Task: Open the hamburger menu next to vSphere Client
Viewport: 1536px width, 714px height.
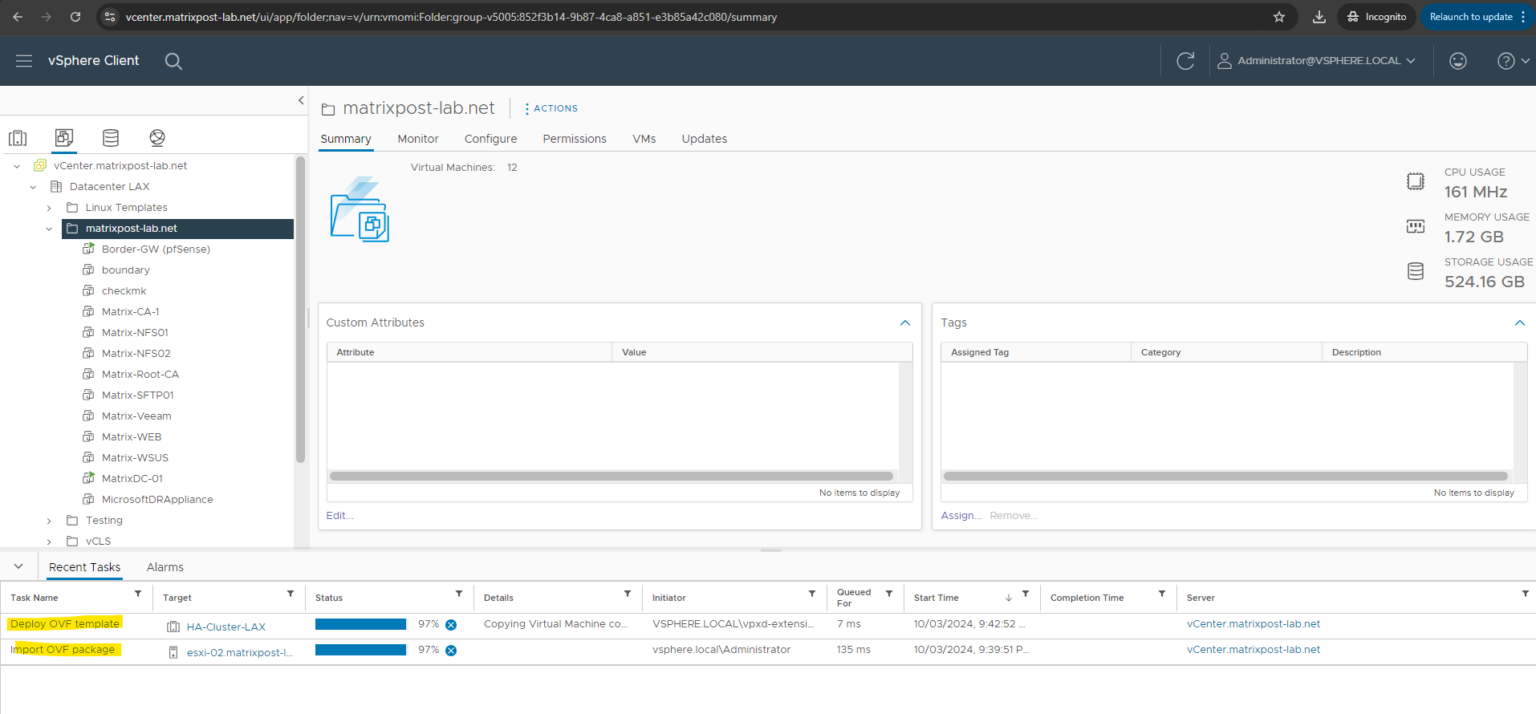Action: point(24,60)
